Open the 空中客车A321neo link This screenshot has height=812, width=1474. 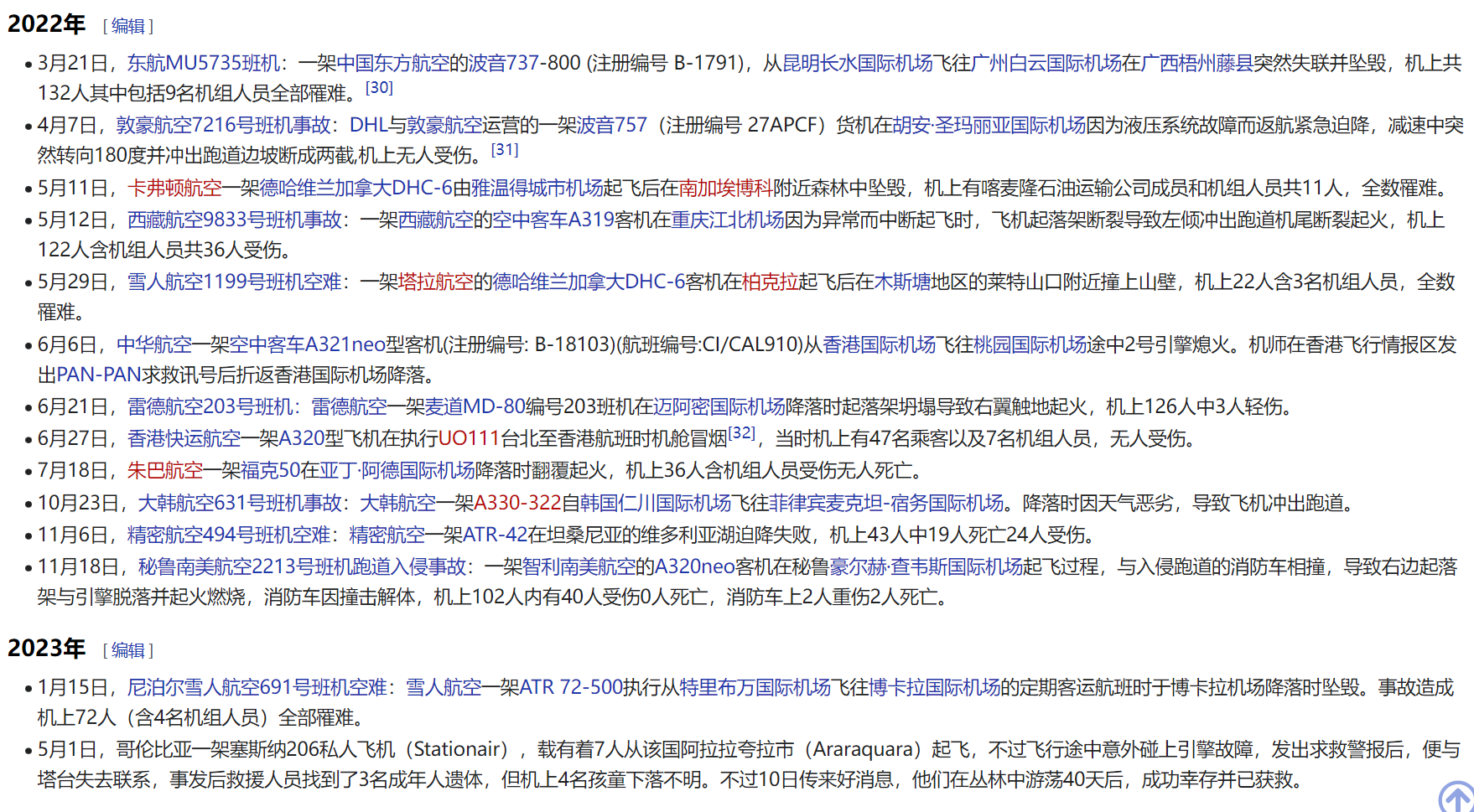click(308, 344)
